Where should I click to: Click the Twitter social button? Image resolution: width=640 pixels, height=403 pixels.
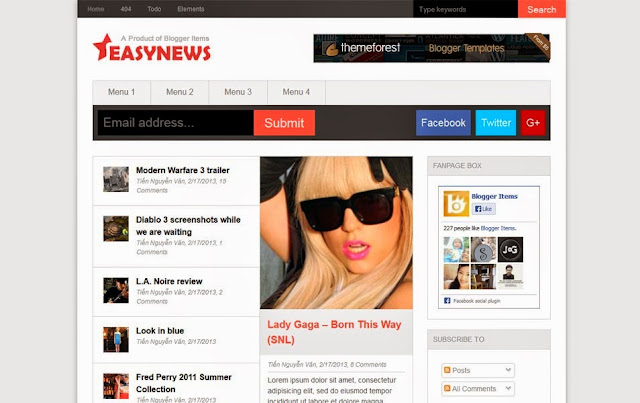(x=496, y=123)
